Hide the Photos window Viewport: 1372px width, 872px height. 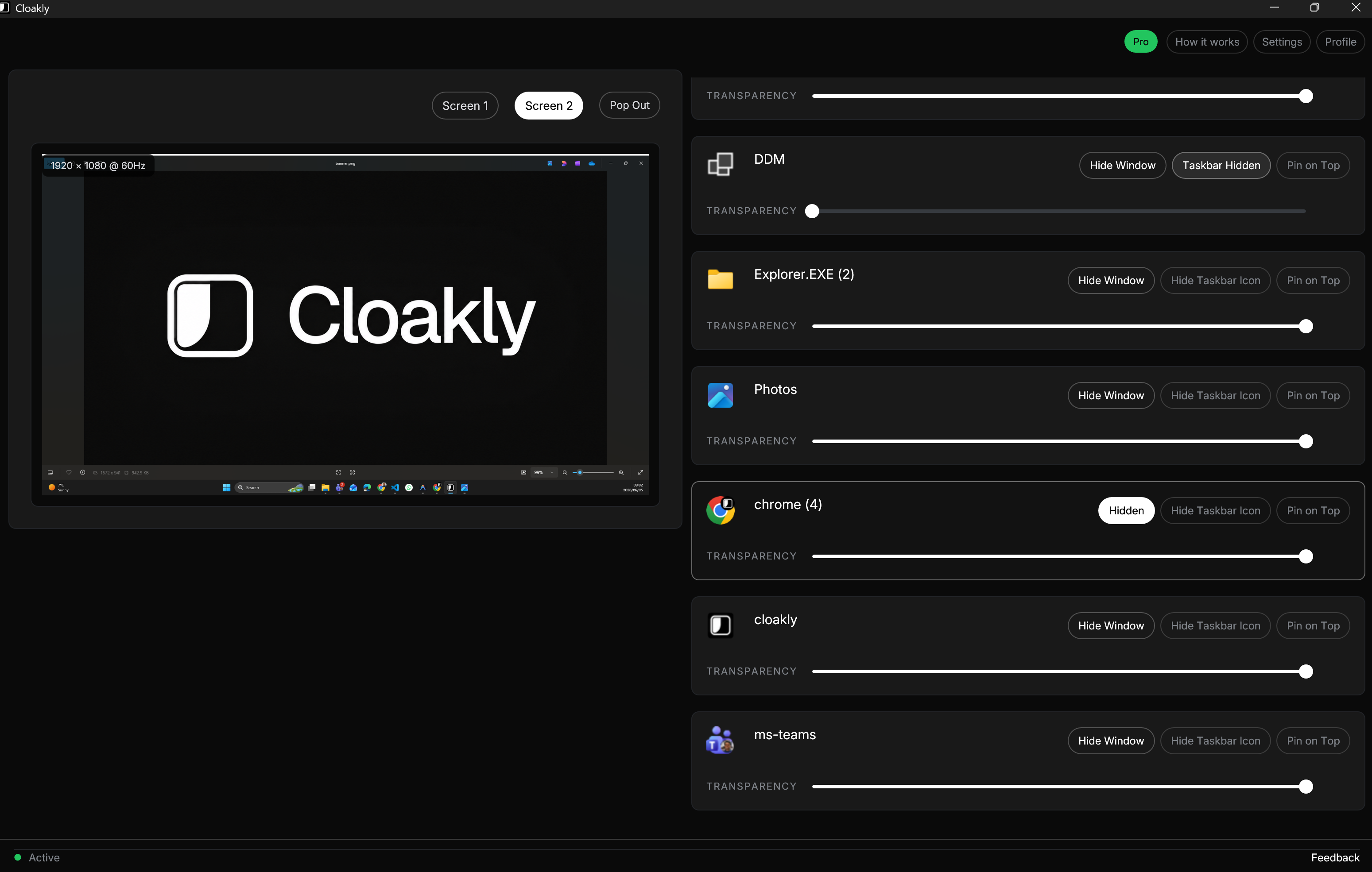[1111, 395]
